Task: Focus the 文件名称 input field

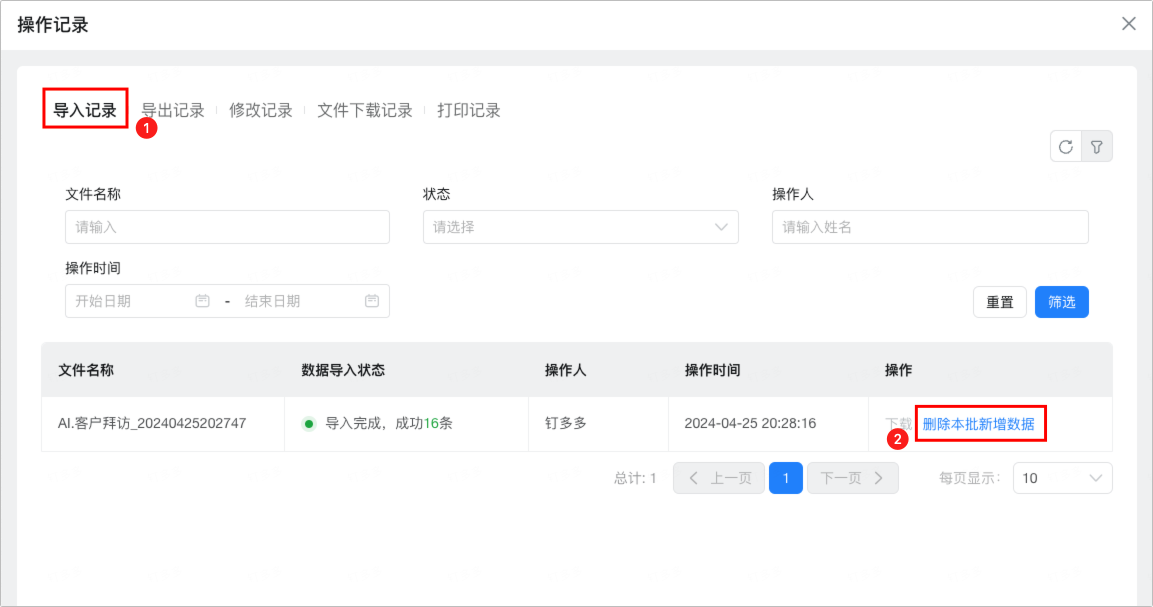Action: point(227,227)
